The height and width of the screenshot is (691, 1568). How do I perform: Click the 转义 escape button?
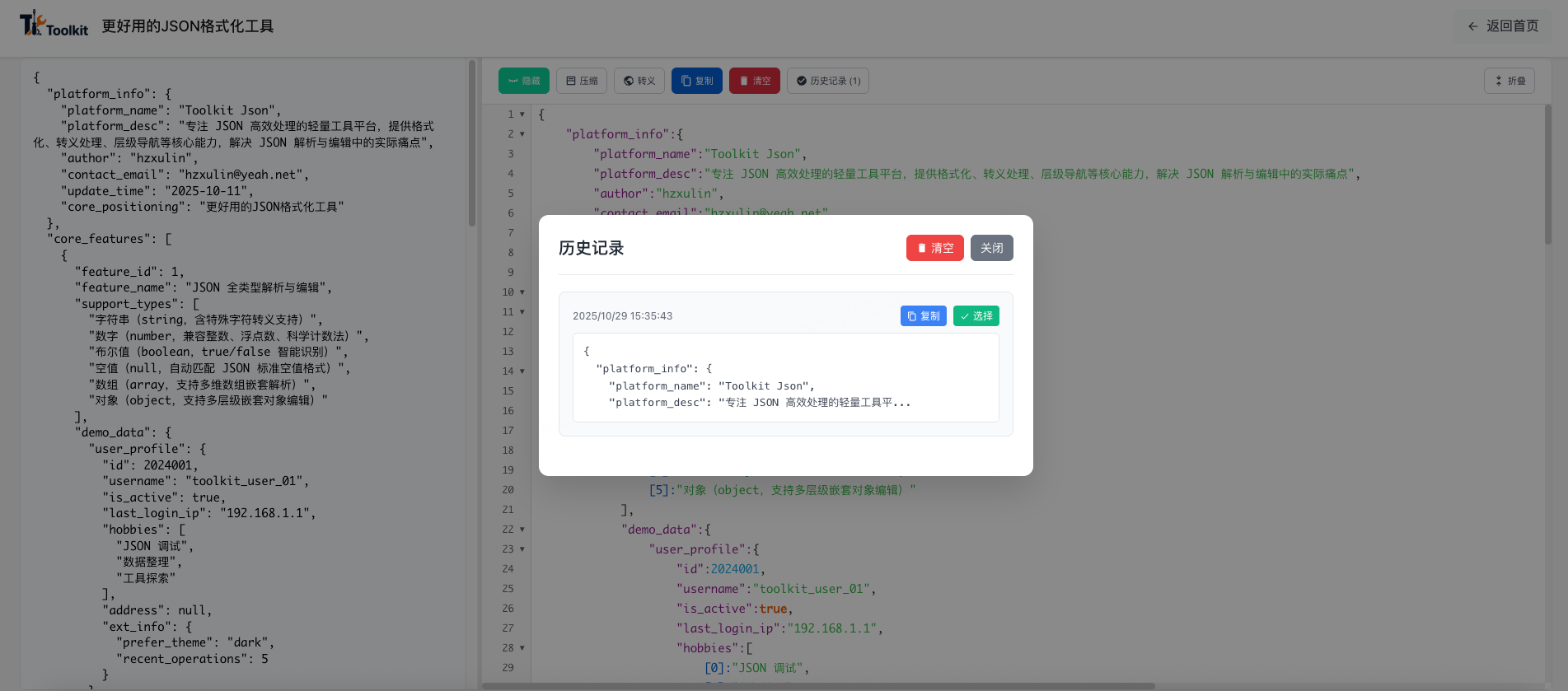pyautogui.click(x=639, y=81)
